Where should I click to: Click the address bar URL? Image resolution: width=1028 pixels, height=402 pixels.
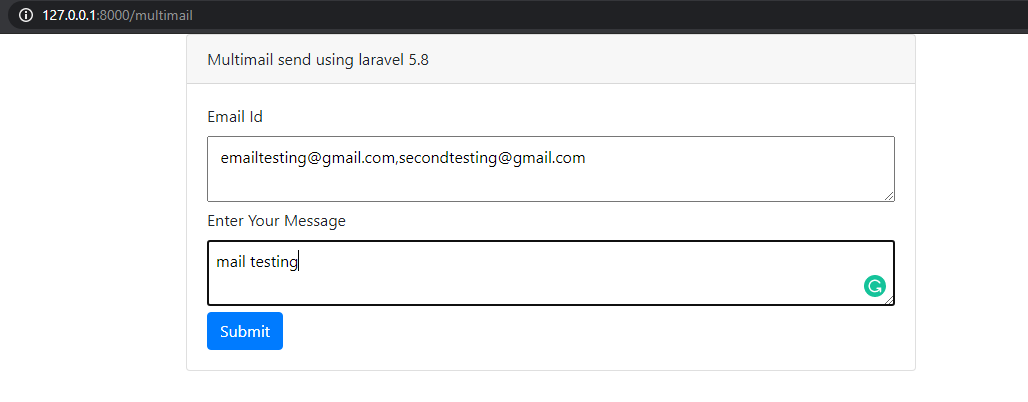coord(118,16)
